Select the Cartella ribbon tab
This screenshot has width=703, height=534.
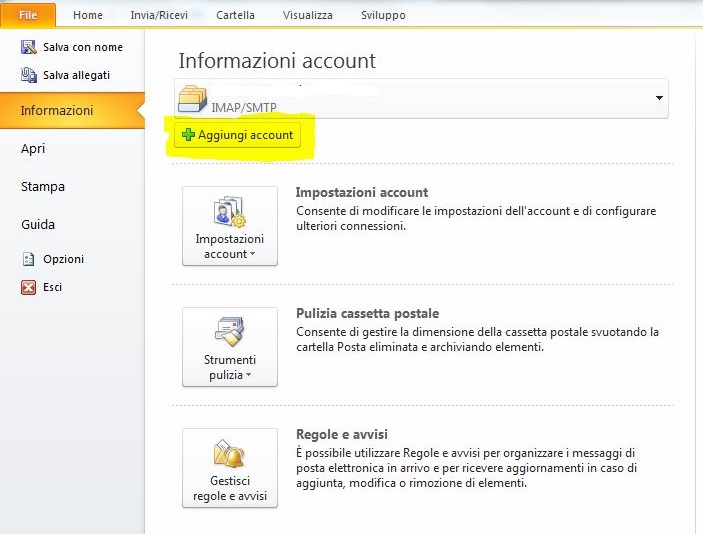click(x=235, y=15)
